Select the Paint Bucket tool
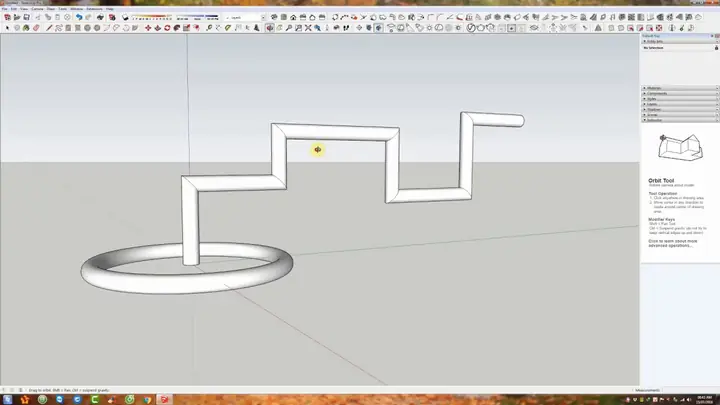The width and height of the screenshot is (720, 405). [x=26, y=28]
